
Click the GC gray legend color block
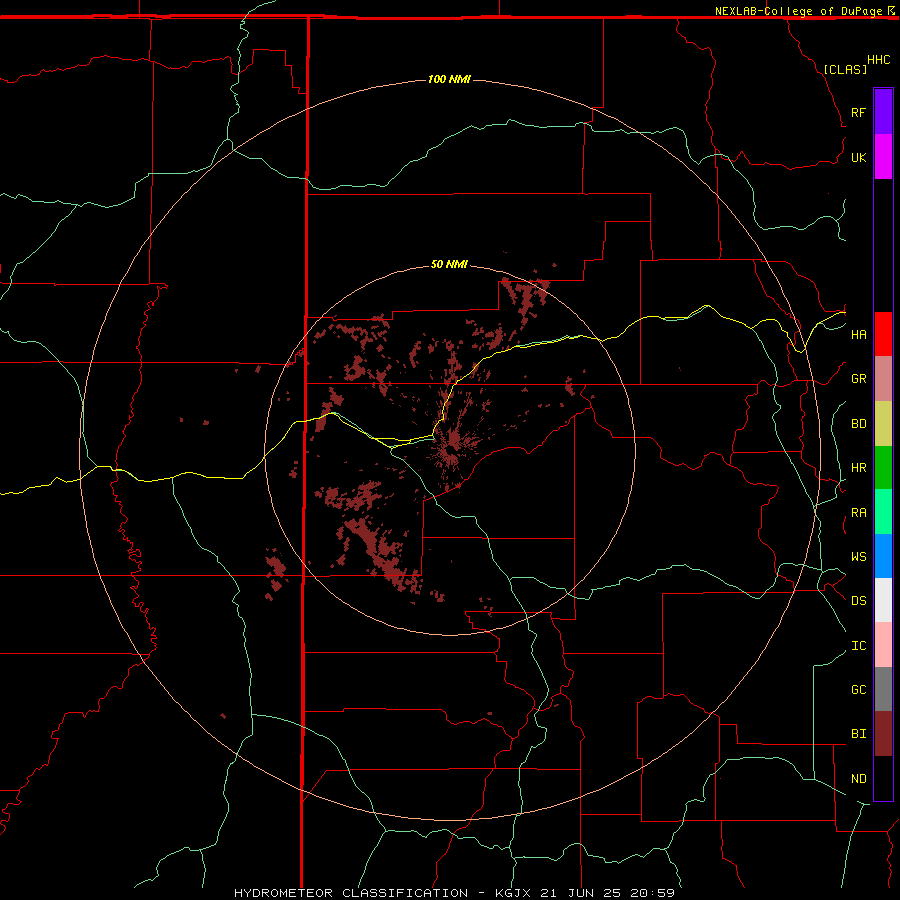tap(883, 689)
